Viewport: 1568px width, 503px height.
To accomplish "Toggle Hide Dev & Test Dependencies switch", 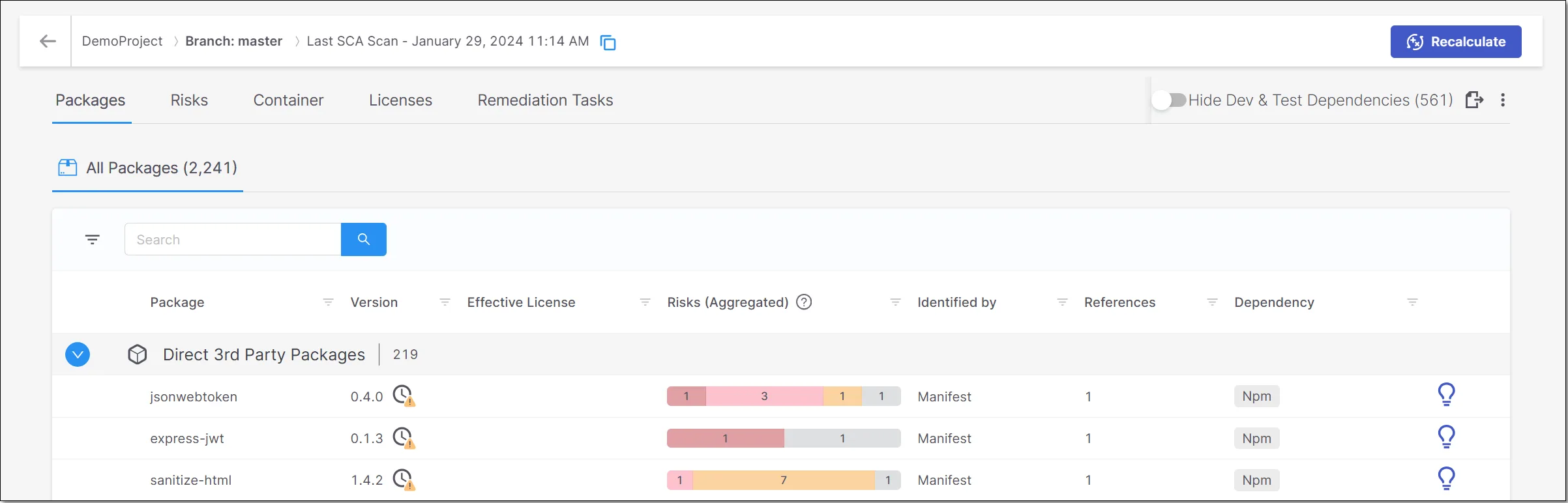I will pyautogui.click(x=1169, y=100).
